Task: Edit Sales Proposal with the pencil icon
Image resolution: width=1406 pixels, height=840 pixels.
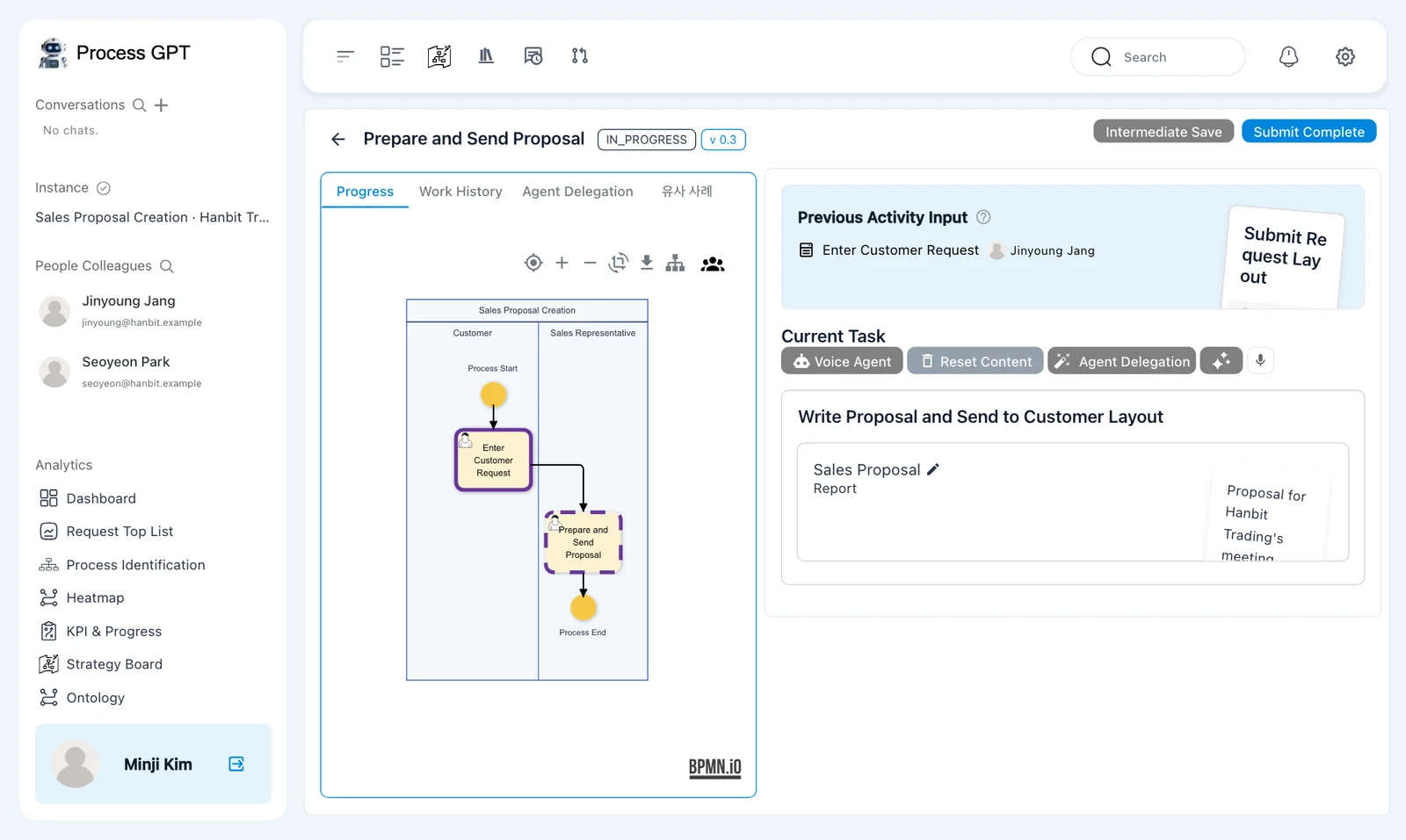Action: click(933, 469)
